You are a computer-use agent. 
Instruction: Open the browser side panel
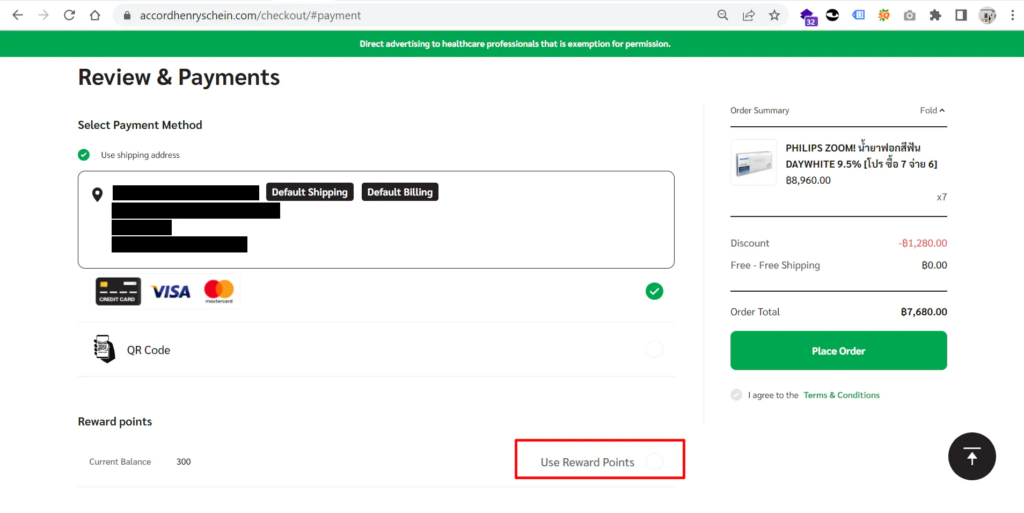click(961, 15)
